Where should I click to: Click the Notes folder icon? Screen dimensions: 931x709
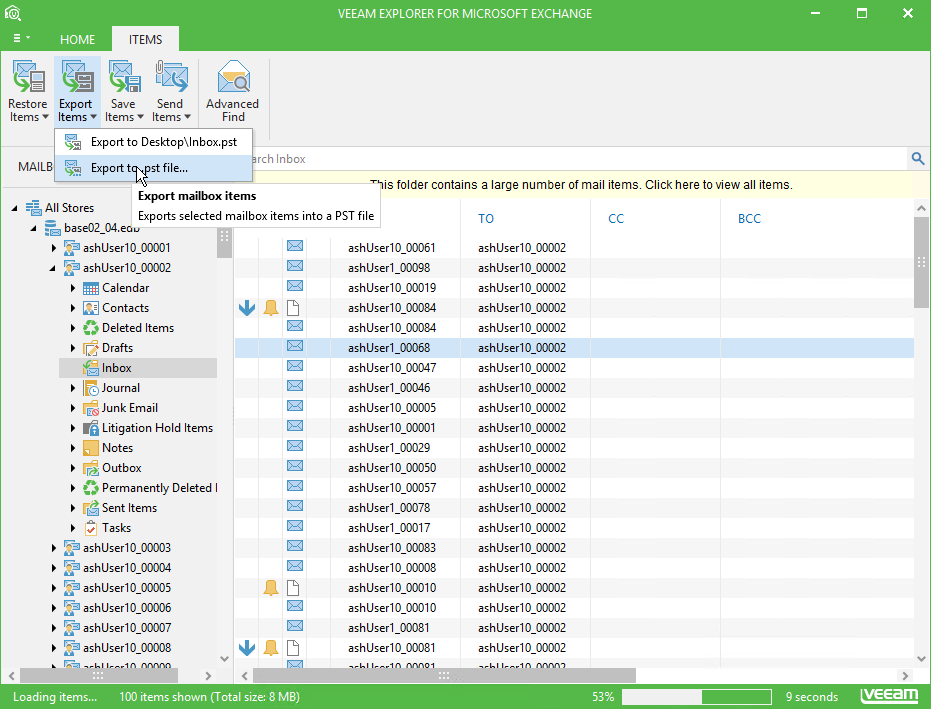(91, 448)
